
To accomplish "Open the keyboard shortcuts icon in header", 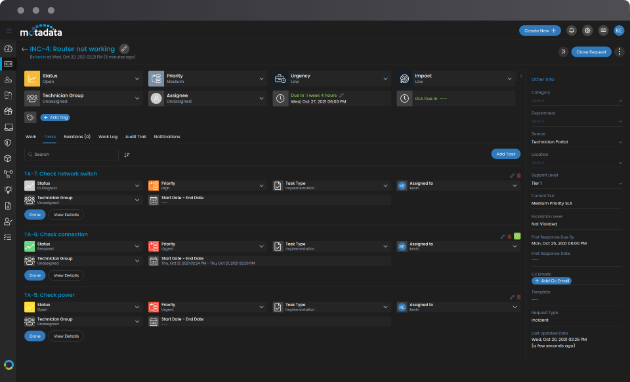I will (x=603, y=31).
